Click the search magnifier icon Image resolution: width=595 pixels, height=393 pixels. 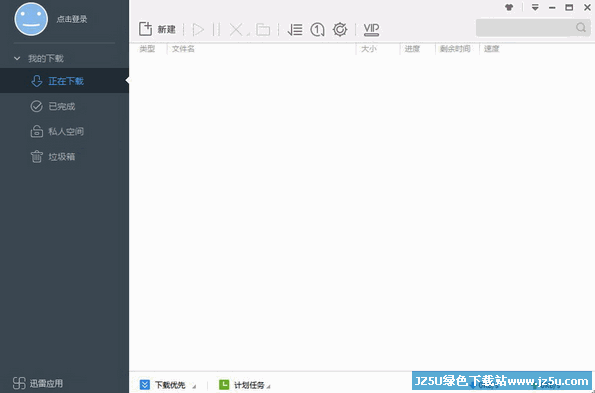click(581, 28)
